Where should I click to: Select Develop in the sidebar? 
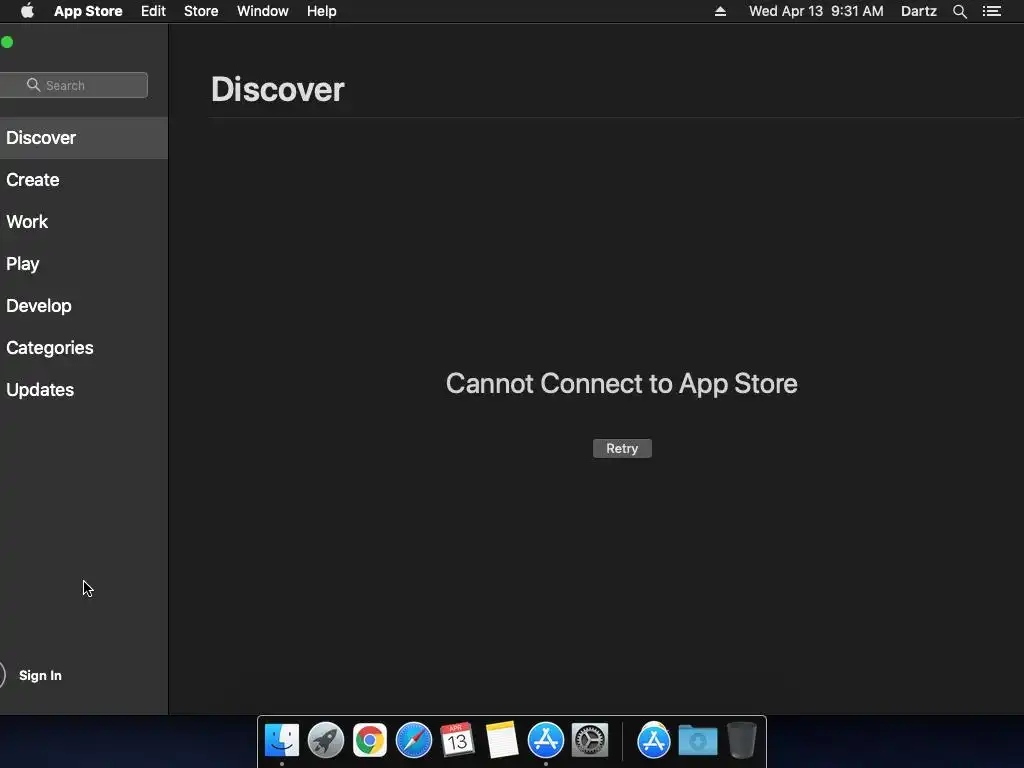tap(84, 306)
